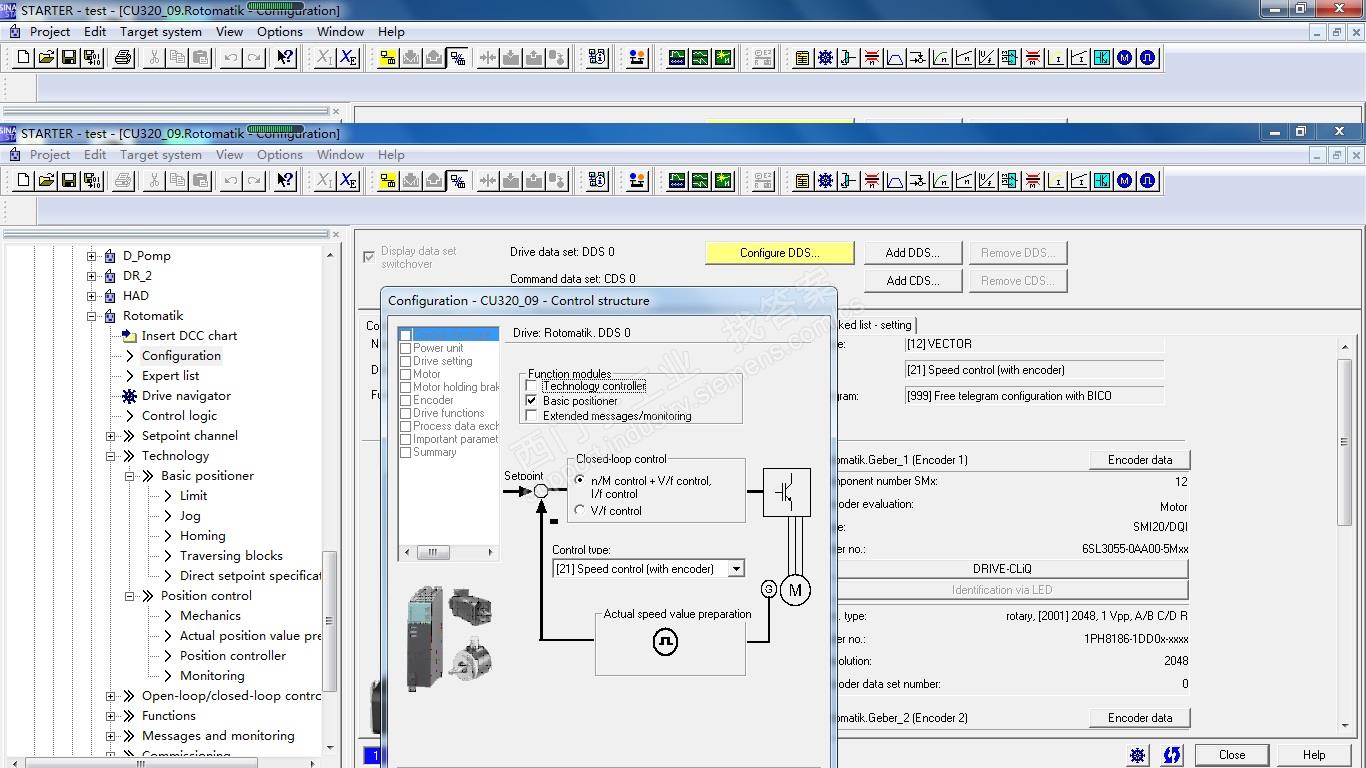Click the yellow Configure DDS button
This screenshot has width=1366, height=768.
click(x=779, y=253)
